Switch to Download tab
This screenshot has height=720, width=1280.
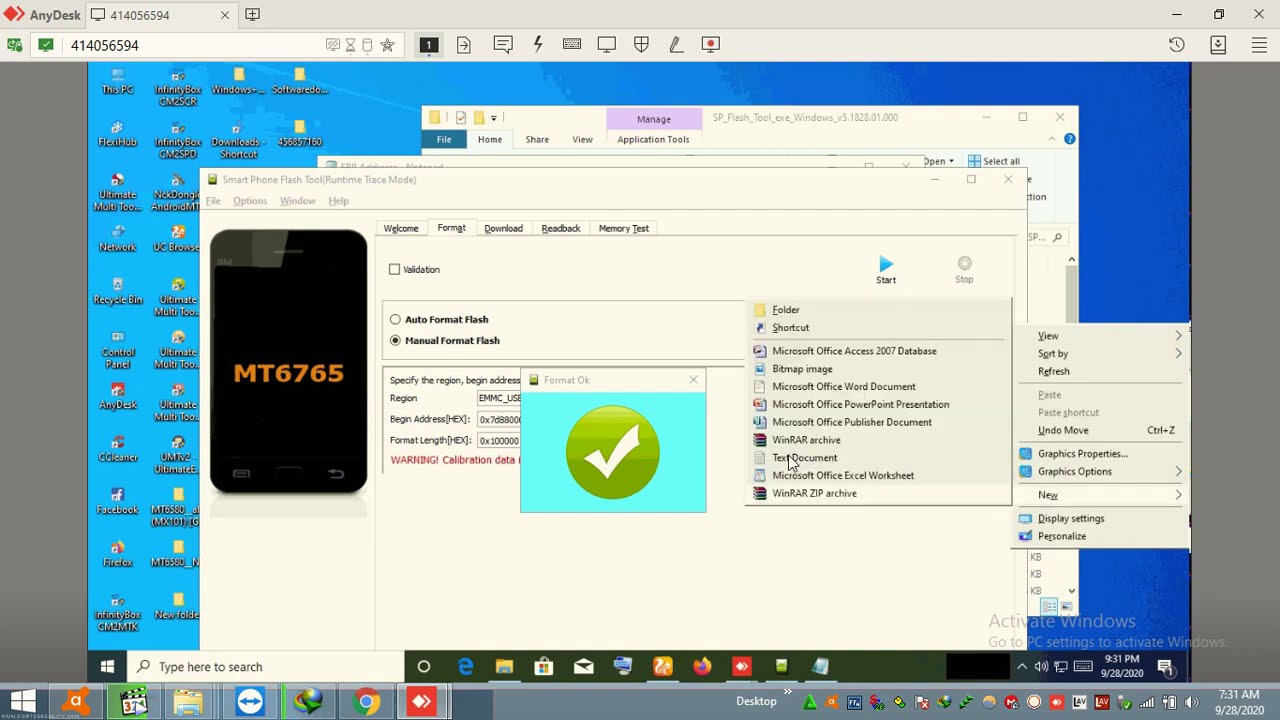[503, 229]
